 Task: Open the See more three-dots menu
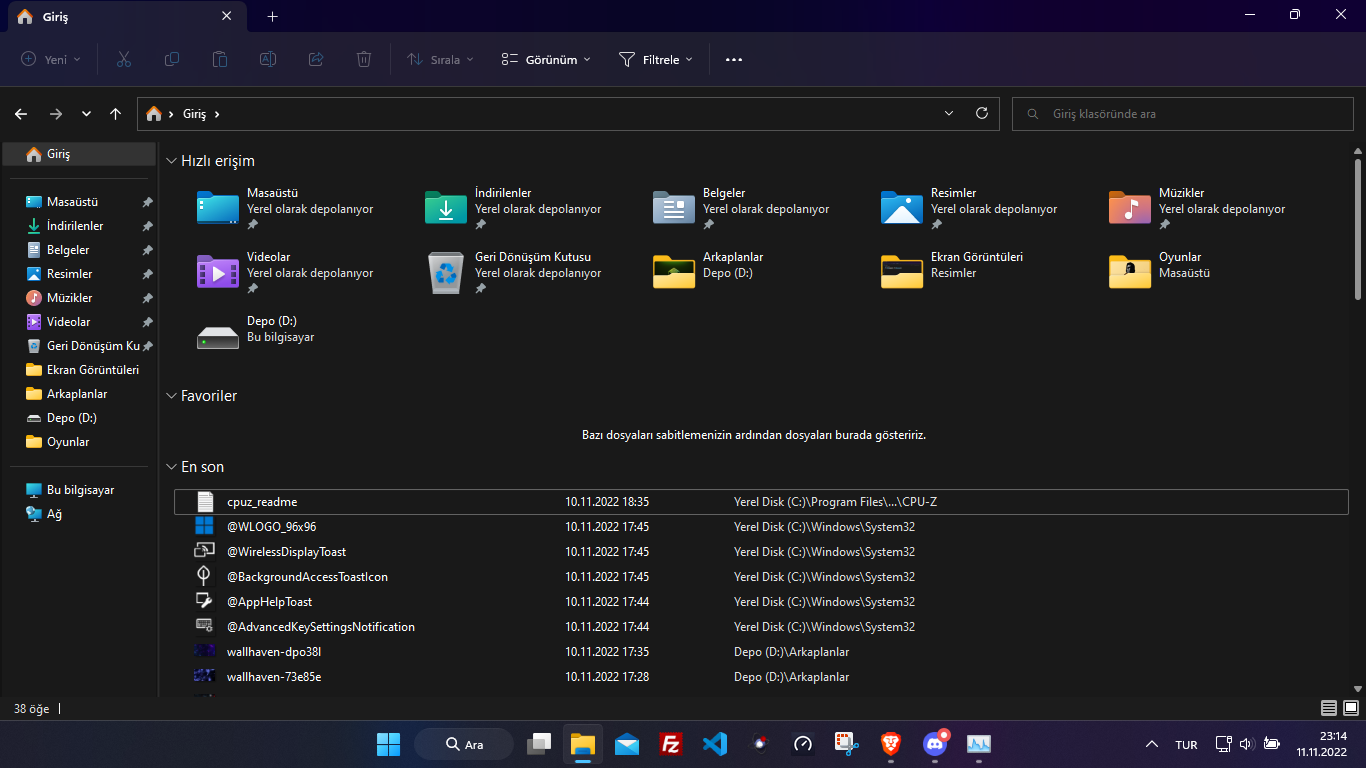(x=734, y=60)
